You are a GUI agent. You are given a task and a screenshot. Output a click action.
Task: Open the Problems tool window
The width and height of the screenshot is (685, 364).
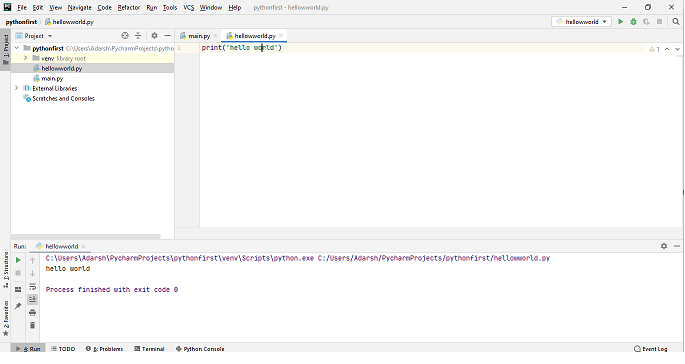tap(104, 349)
